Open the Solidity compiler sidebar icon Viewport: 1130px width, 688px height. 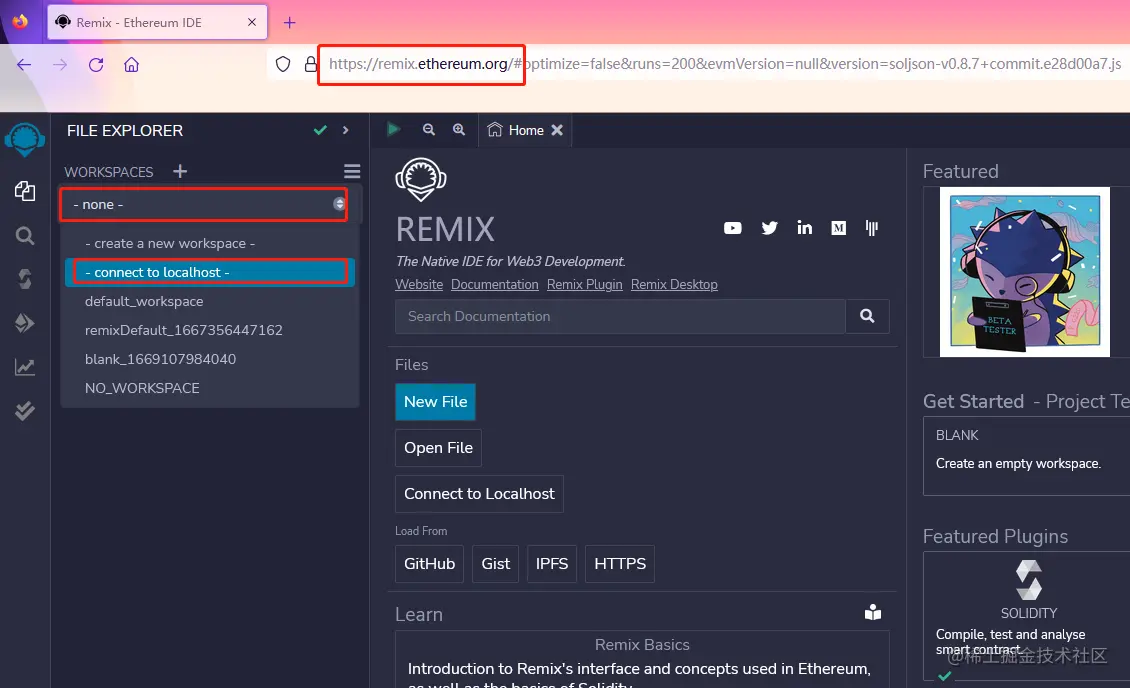(x=25, y=279)
